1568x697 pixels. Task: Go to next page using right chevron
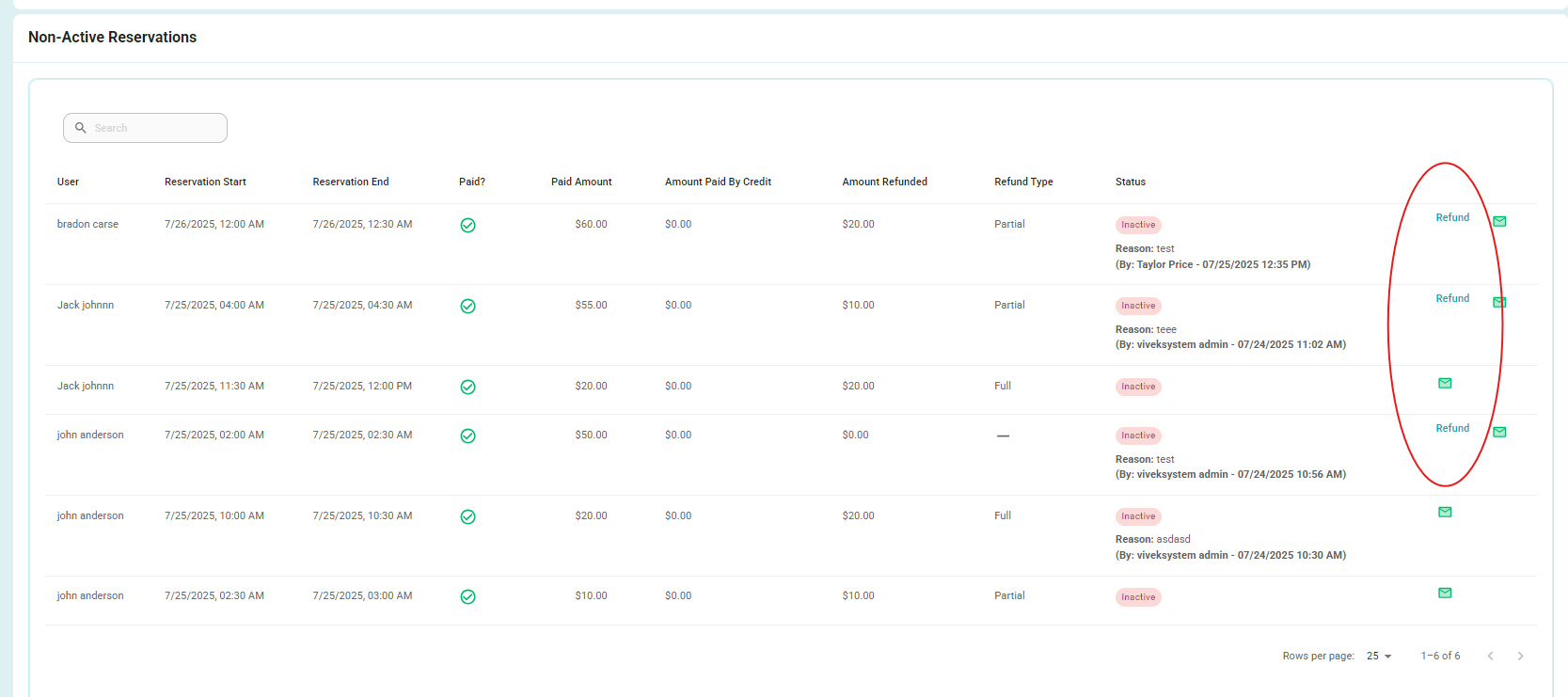click(x=1520, y=656)
